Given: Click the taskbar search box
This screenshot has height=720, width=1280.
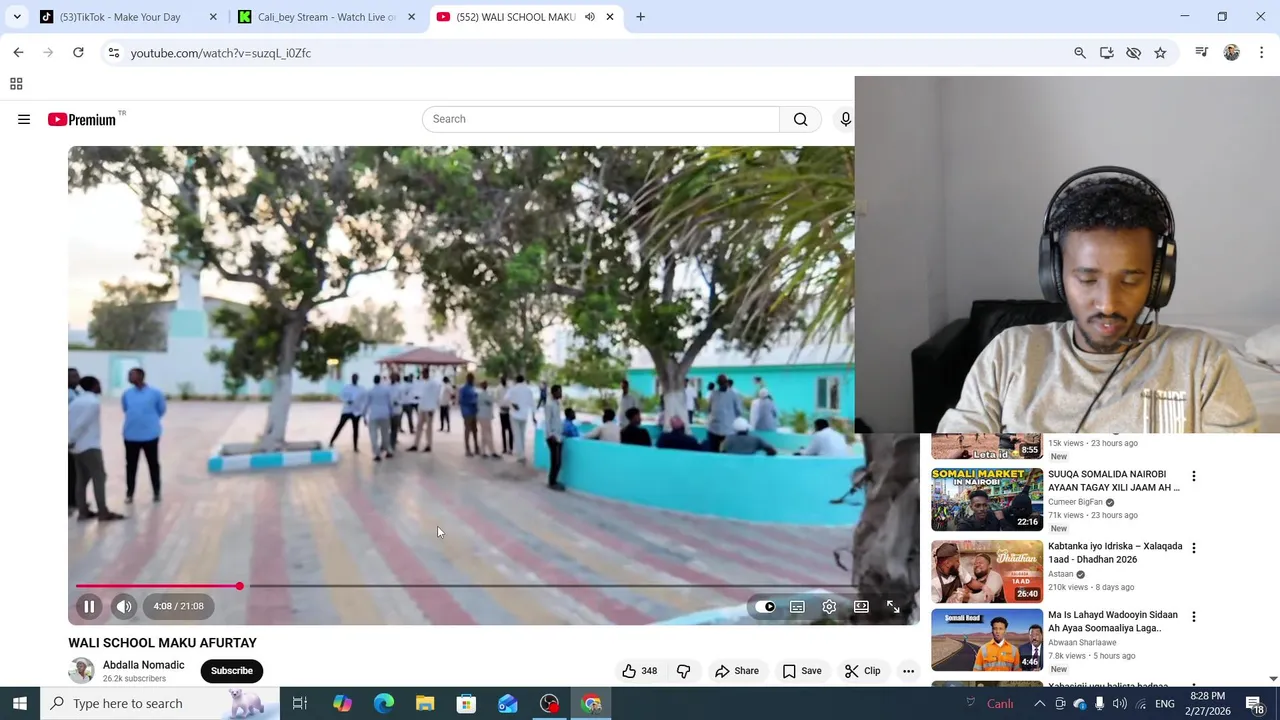Looking at the screenshot, I should coord(160,703).
